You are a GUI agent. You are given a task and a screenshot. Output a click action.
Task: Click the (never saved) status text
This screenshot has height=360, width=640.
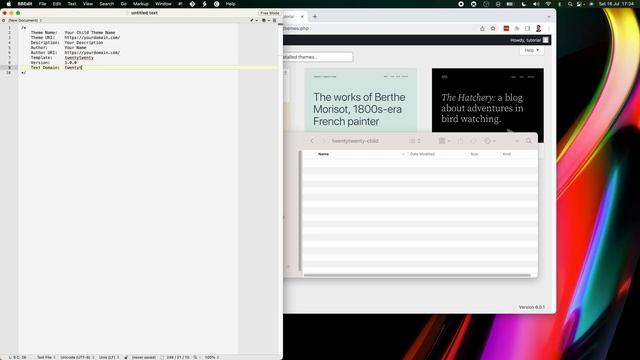click(144, 357)
